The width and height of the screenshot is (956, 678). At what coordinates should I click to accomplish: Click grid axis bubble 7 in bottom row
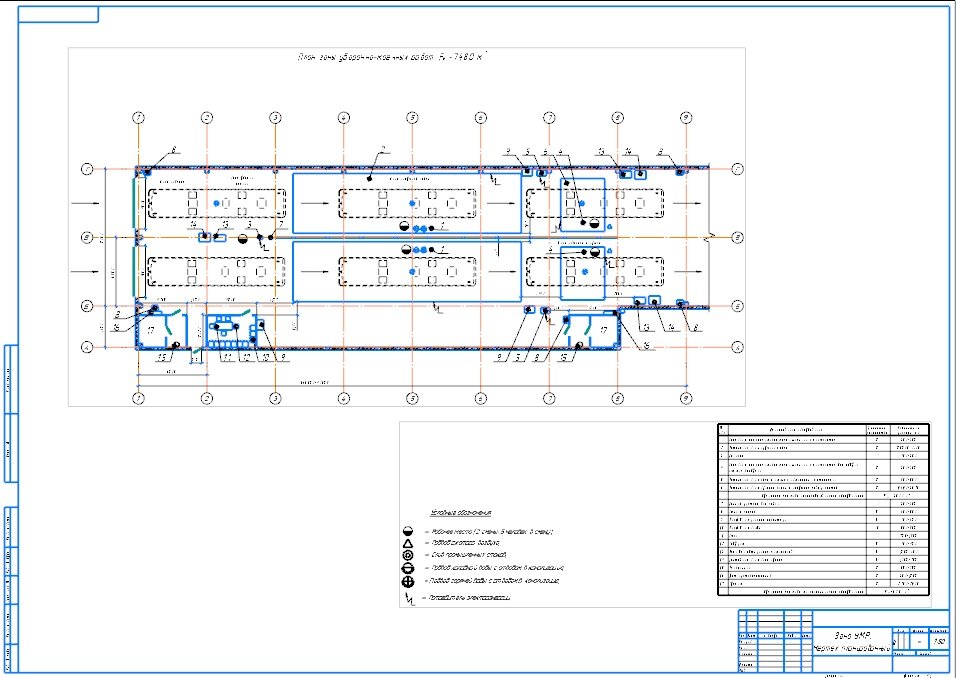pos(549,398)
